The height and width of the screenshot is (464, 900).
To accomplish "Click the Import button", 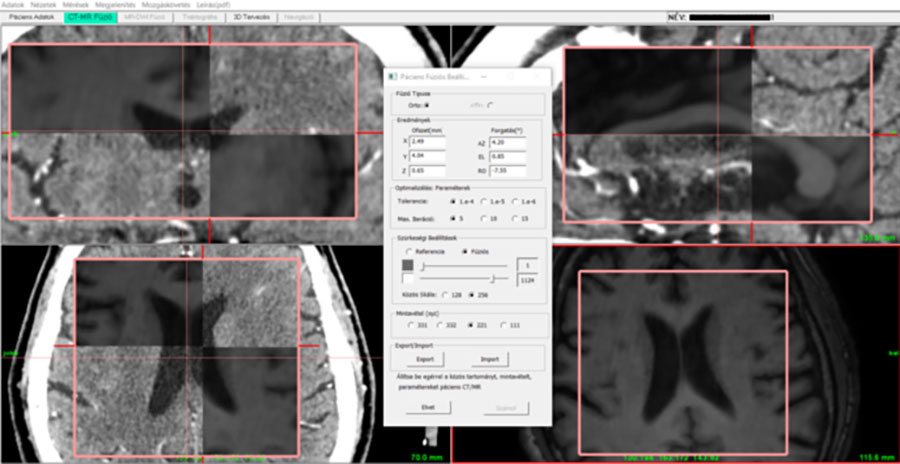I will [490, 359].
